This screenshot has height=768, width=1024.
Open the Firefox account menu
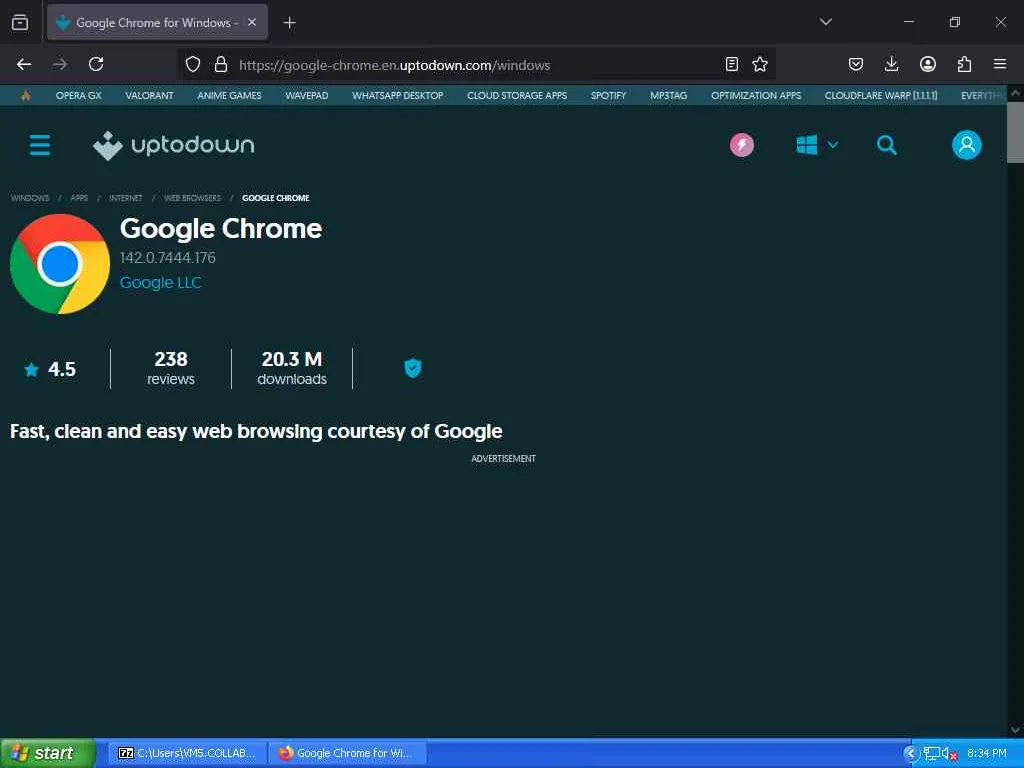tap(927, 64)
